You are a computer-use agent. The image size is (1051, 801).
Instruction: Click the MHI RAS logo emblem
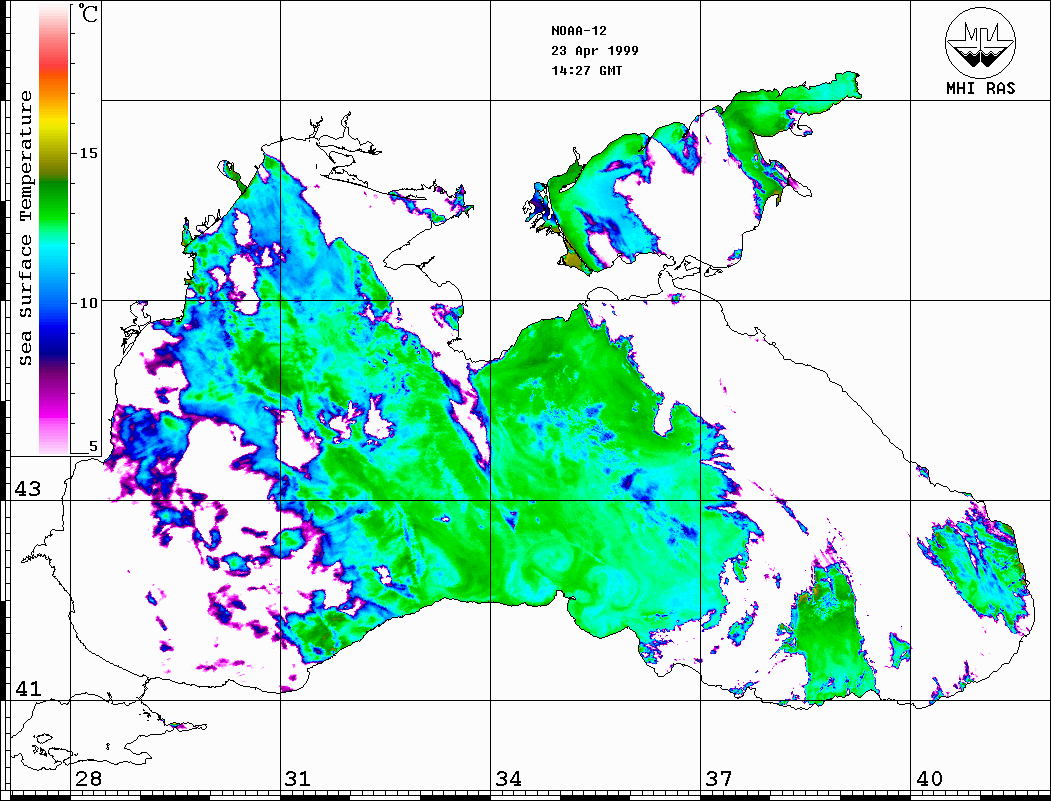tap(981, 42)
